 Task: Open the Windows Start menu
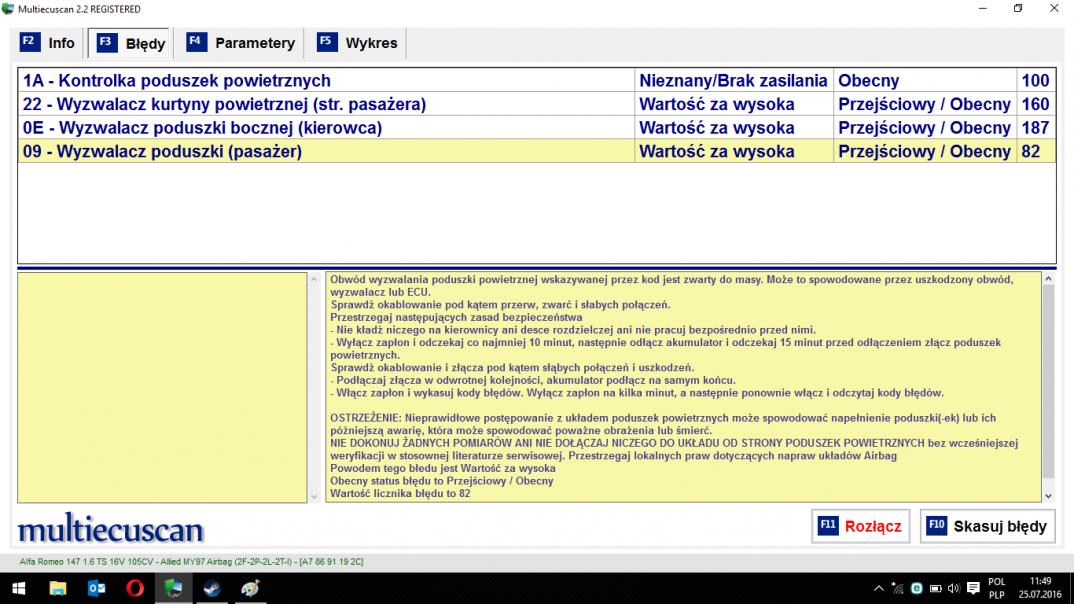pos(18,588)
